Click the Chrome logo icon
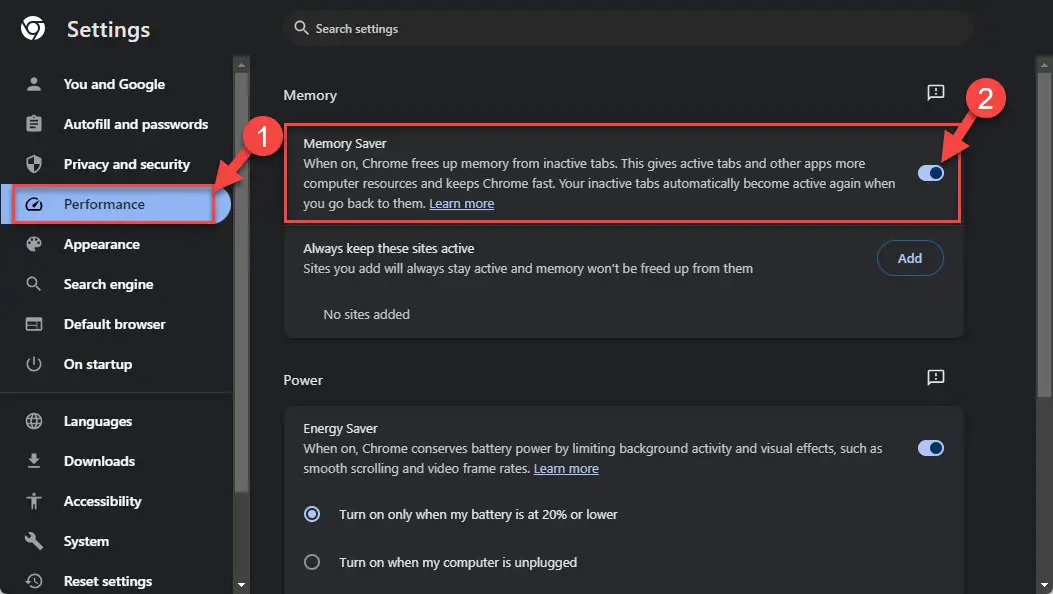 tap(33, 29)
